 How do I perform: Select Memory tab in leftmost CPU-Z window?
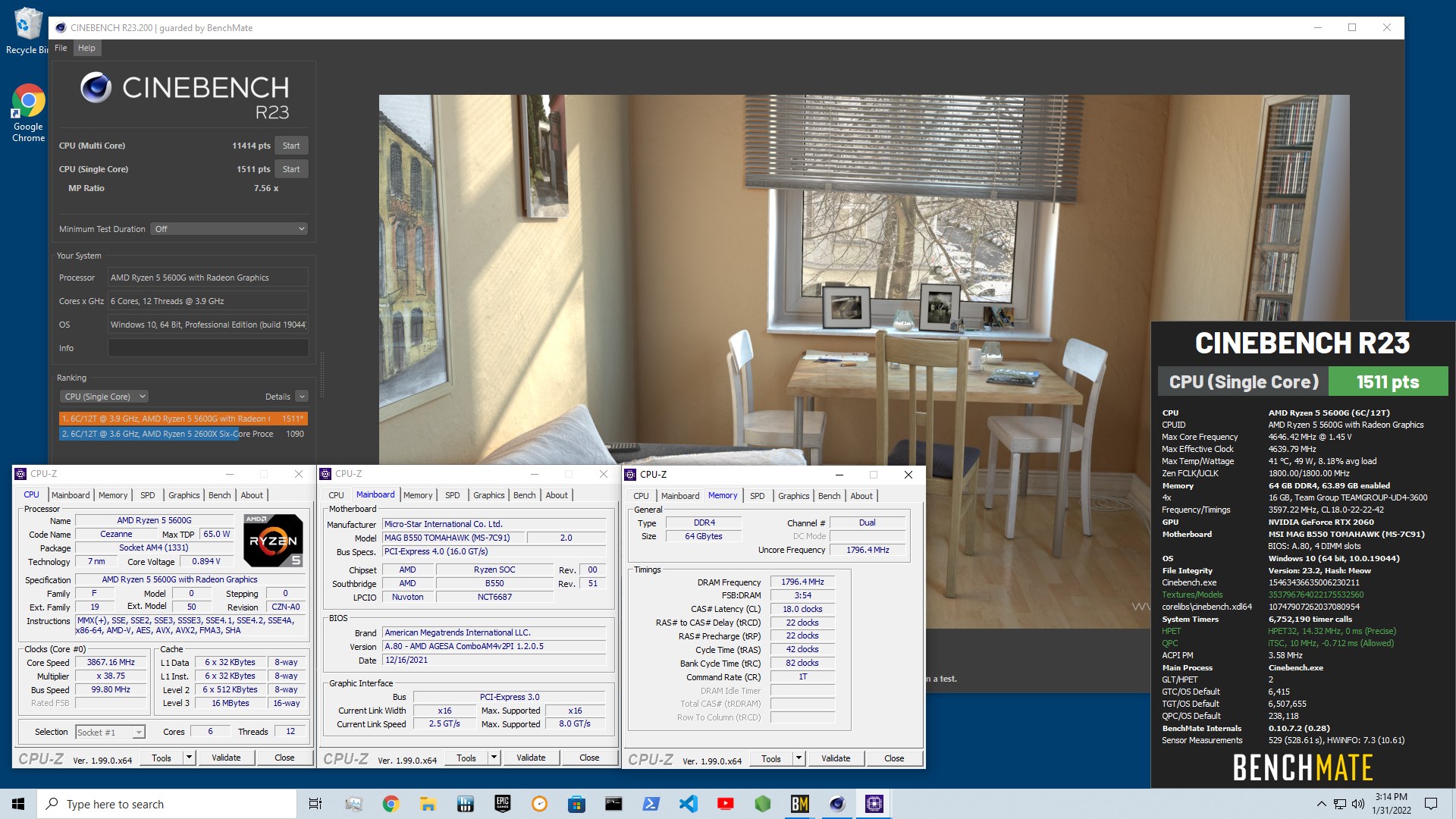click(x=113, y=495)
